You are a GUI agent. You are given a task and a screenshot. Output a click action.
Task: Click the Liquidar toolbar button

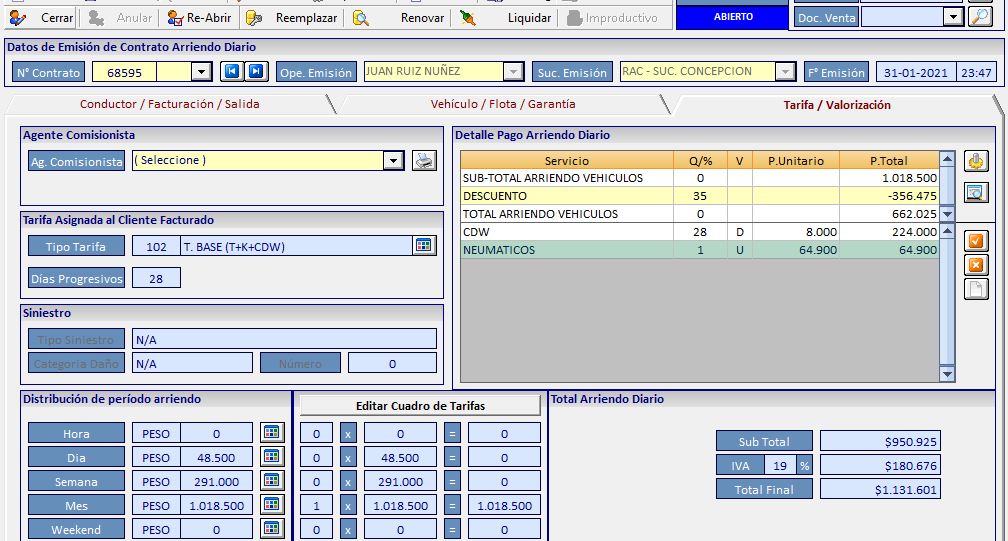[x=506, y=18]
